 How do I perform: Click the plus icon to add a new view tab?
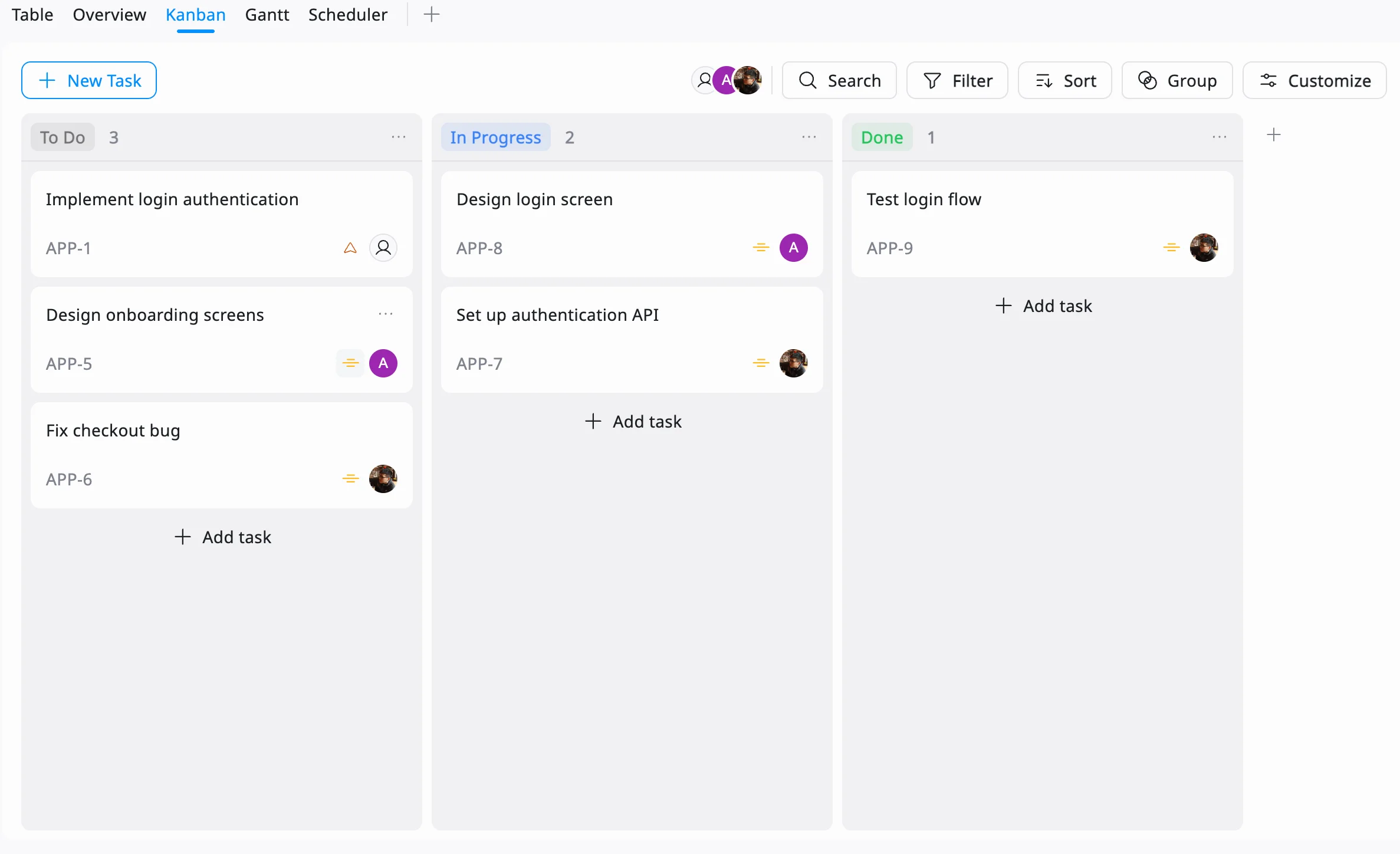(432, 14)
